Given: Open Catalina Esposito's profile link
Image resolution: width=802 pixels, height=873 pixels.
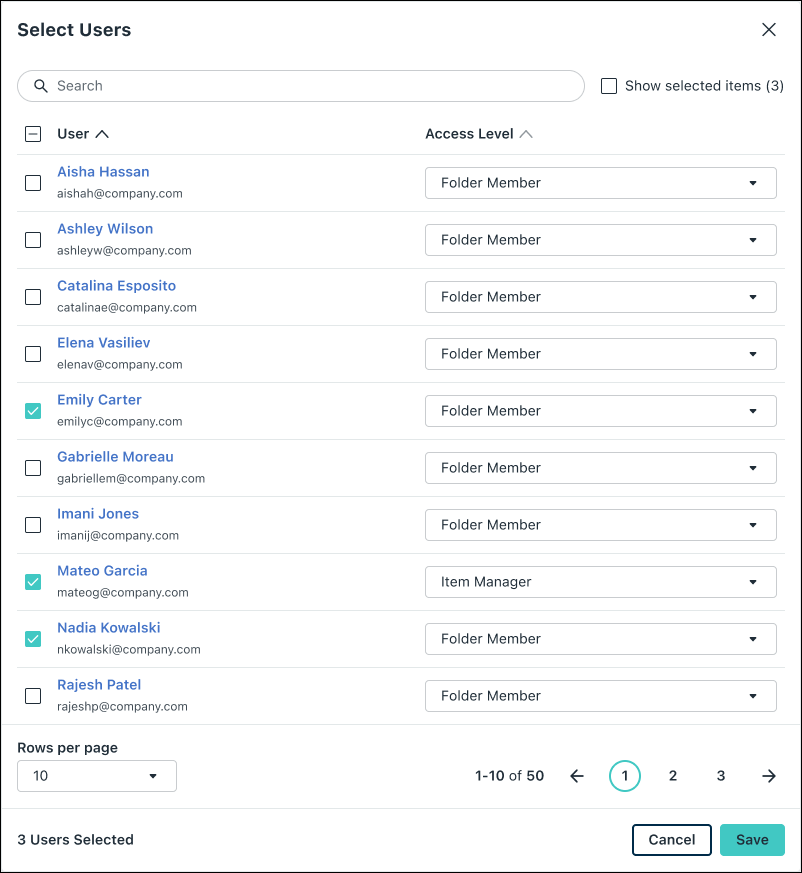Looking at the screenshot, I should click(x=116, y=285).
